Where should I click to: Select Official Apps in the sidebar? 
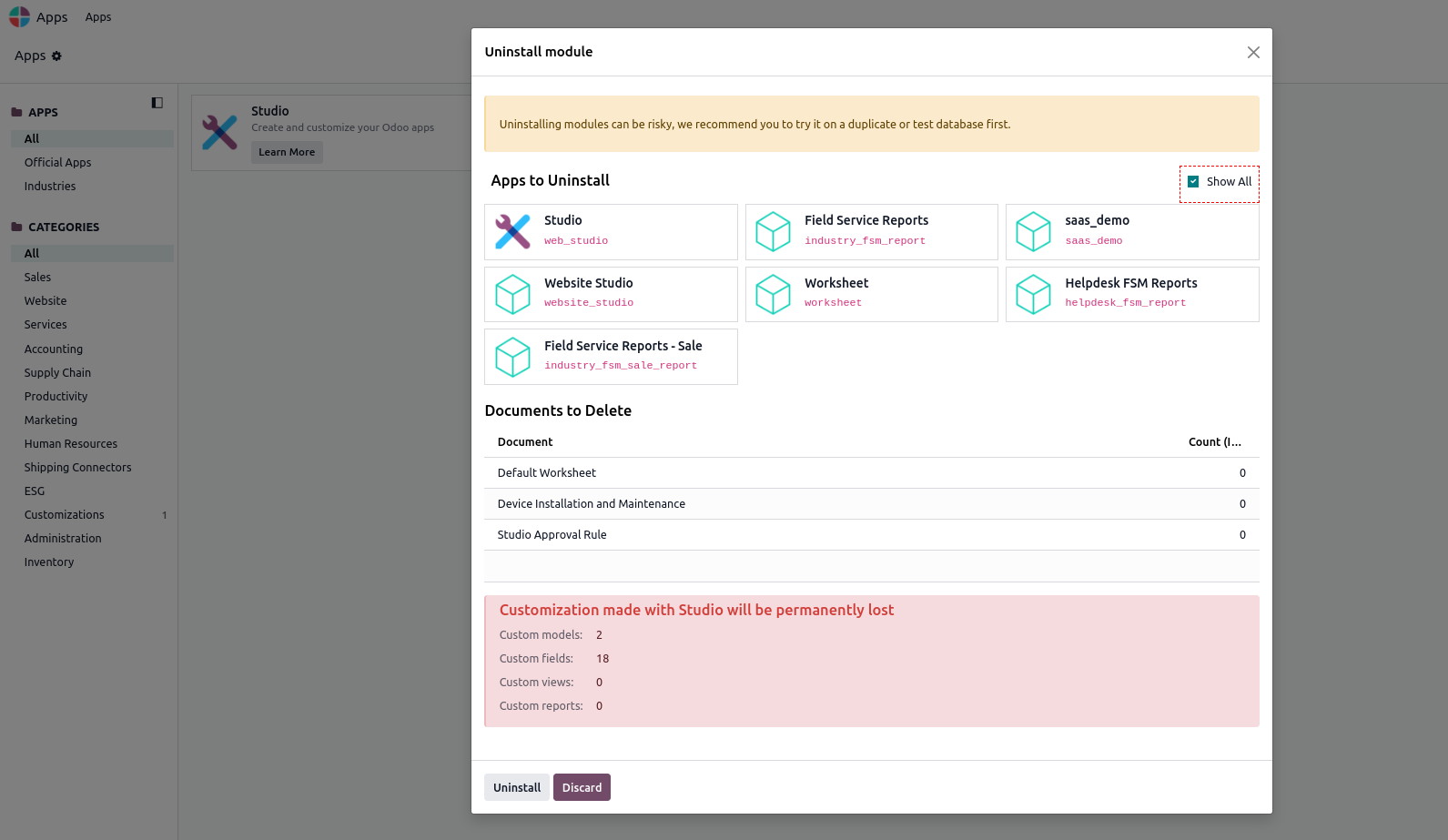(92, 162)
